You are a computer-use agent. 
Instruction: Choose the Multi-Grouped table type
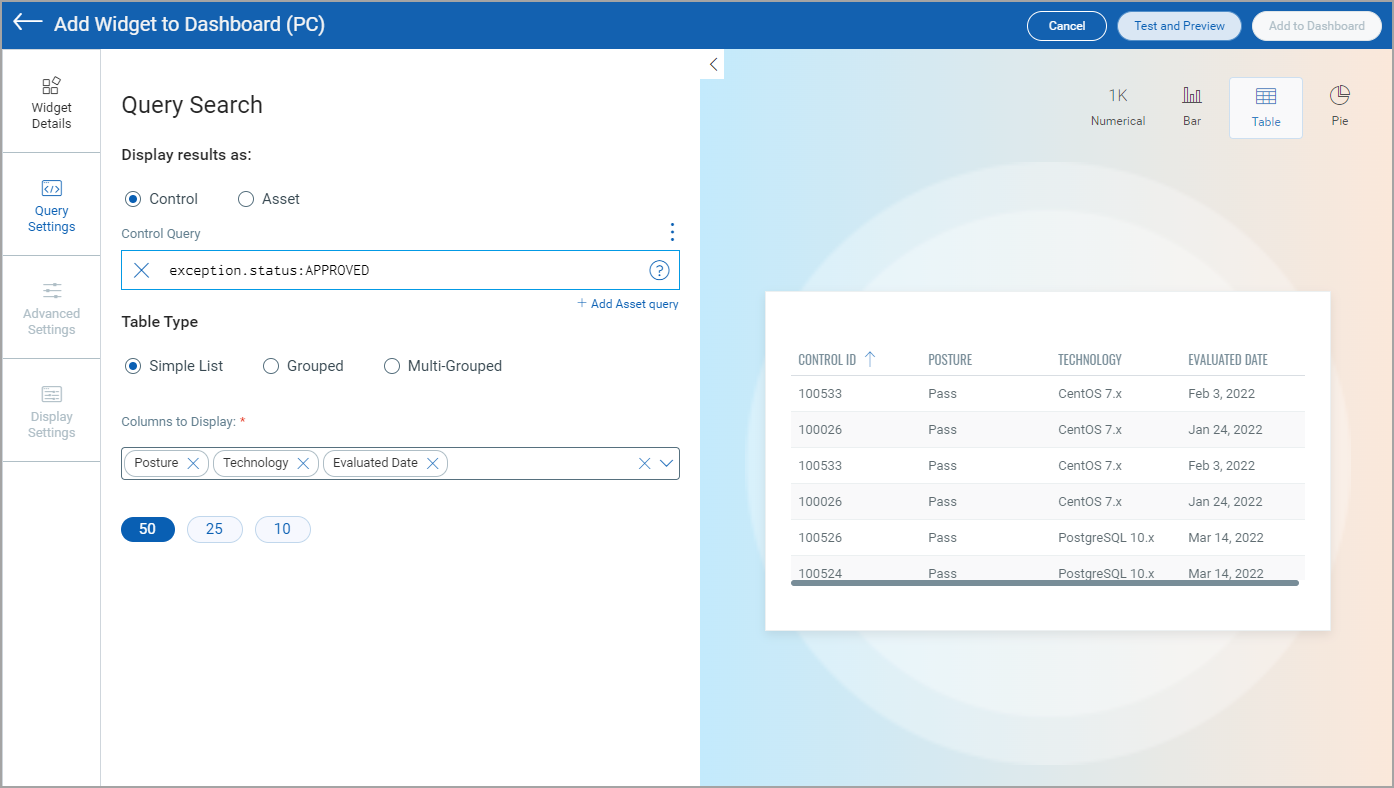(x=392, y=366)
